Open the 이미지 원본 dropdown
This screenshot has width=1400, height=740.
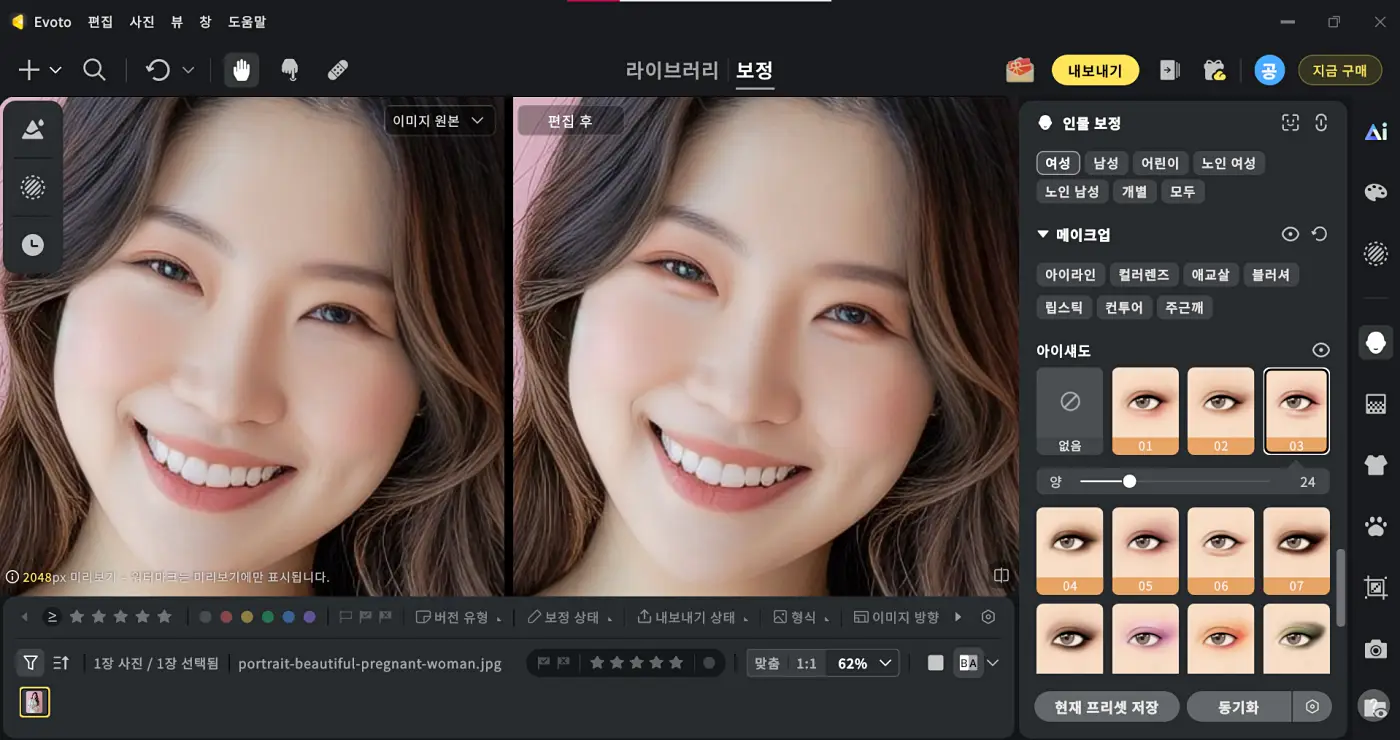pos(439,119)
